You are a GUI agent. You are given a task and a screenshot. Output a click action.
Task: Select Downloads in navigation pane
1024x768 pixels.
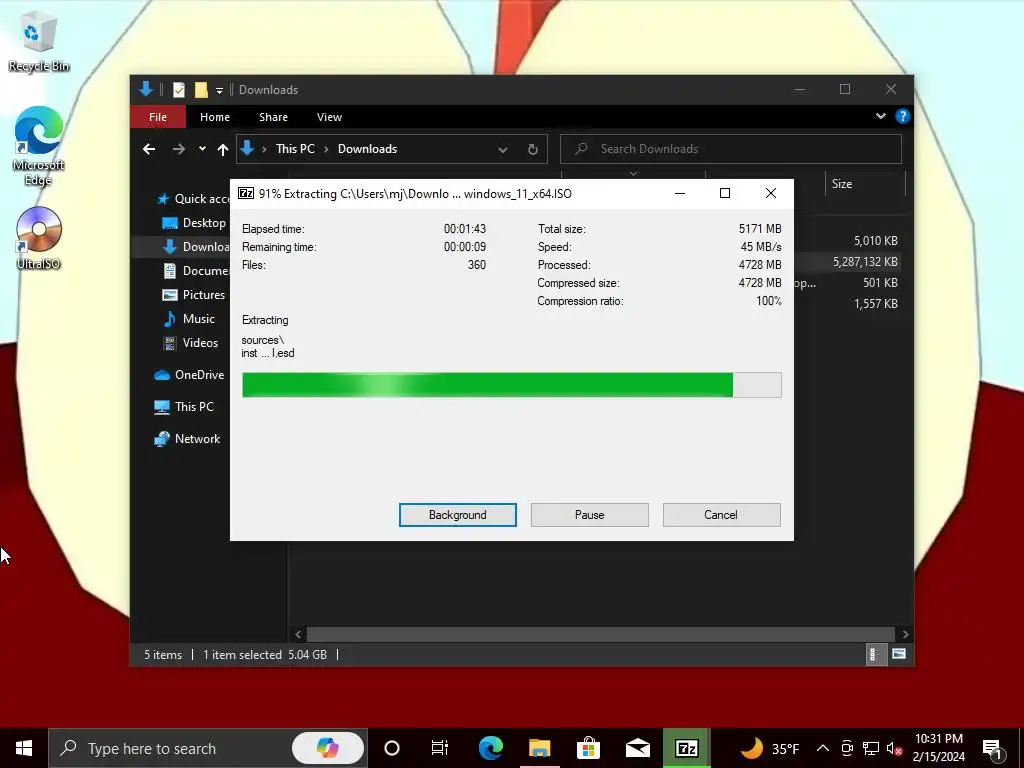pos(196,247)
